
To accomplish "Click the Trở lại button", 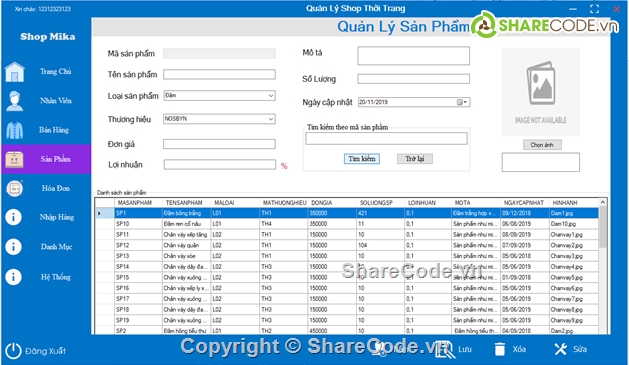I will [x=415, y=159].
